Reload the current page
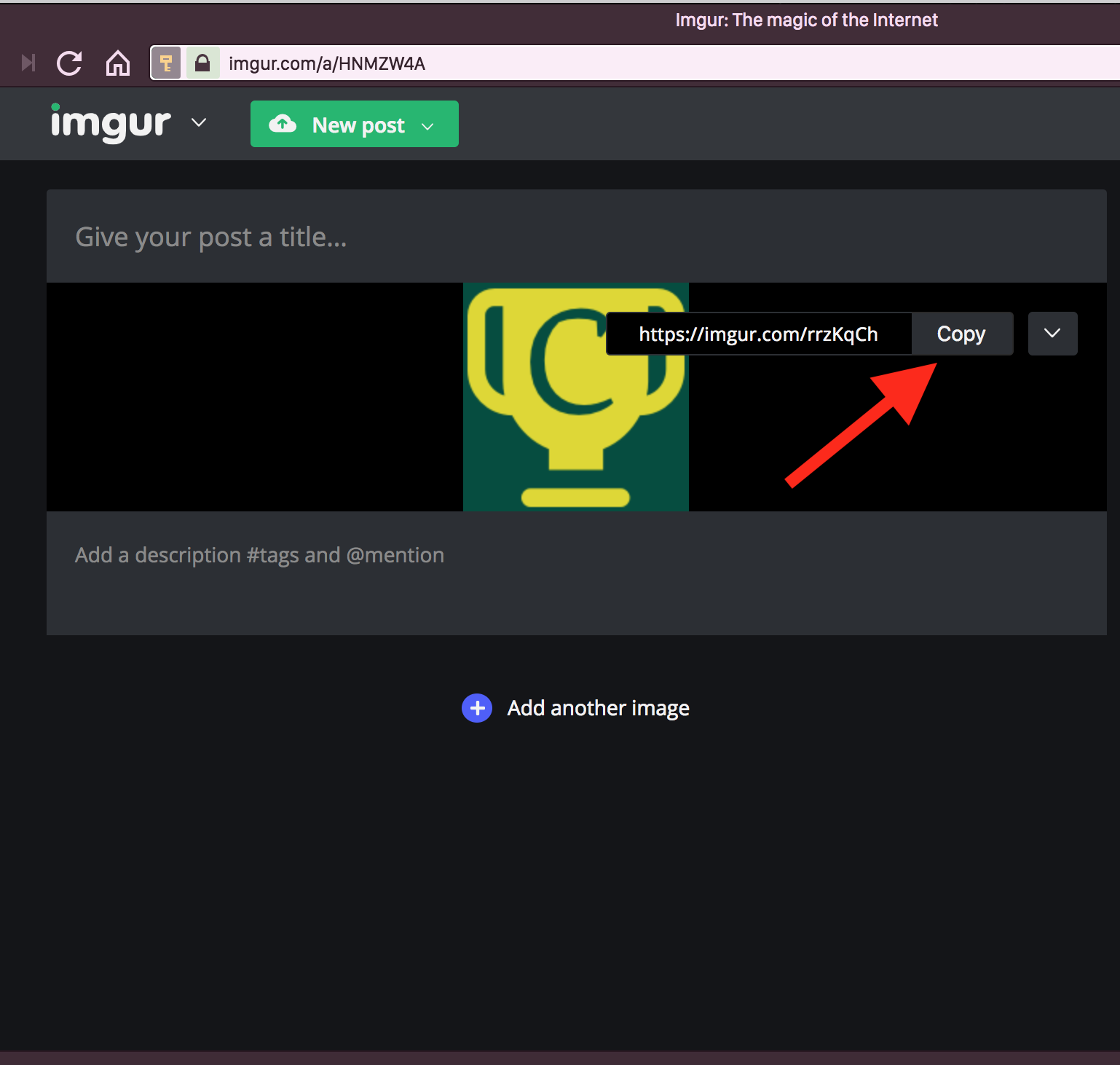The width and height of the screenshot is (1120, 1065). (x=68, y=63)
